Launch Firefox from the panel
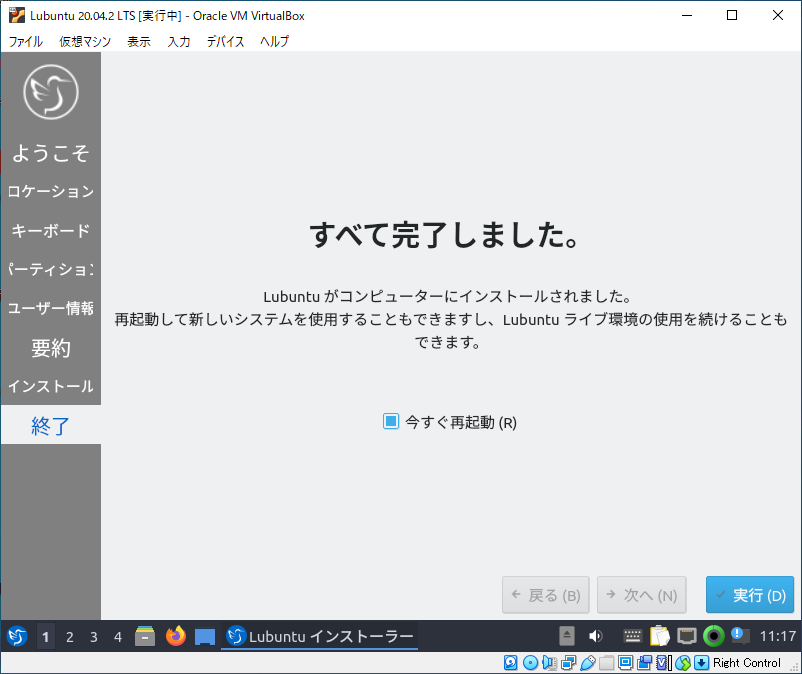802x674 pixels. tap(175, 636)
